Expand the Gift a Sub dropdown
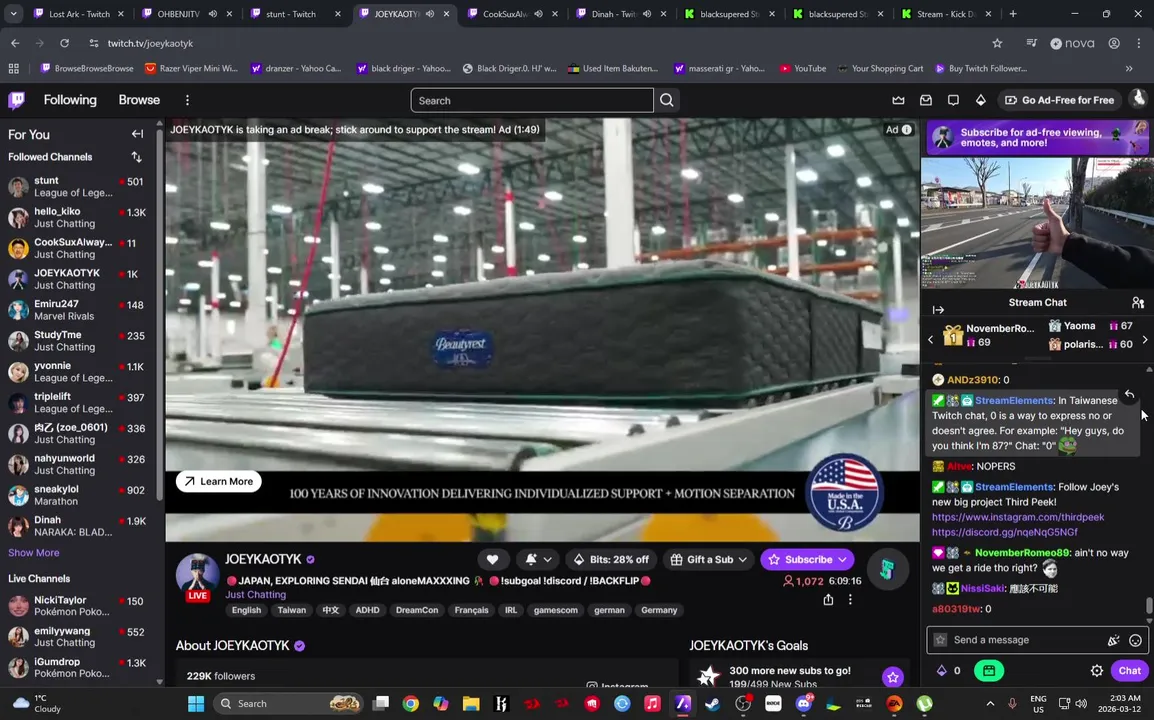This screenshot has width=1154, height=720. [709, 560]
